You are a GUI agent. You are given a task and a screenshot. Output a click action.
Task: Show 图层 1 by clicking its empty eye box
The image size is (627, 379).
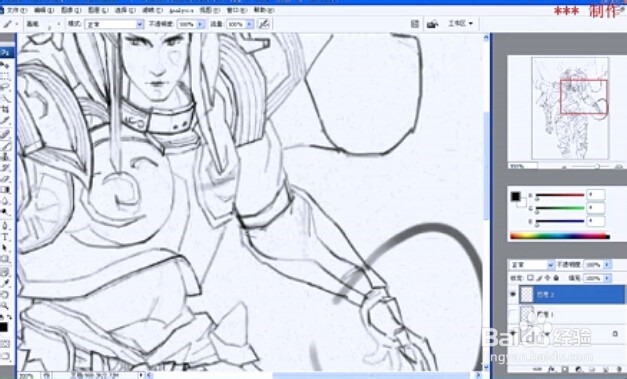513,314
